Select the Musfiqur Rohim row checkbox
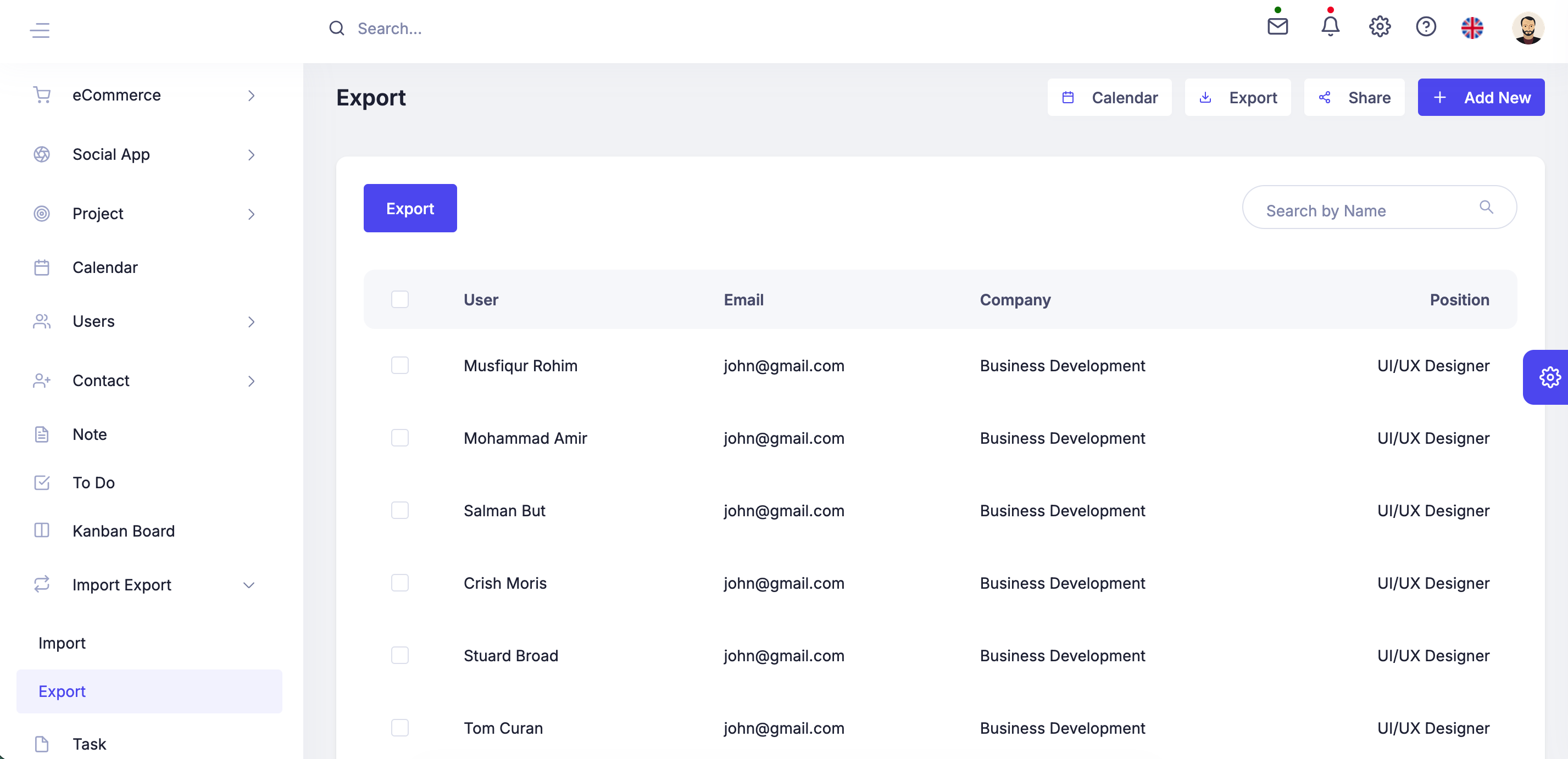 400,365
